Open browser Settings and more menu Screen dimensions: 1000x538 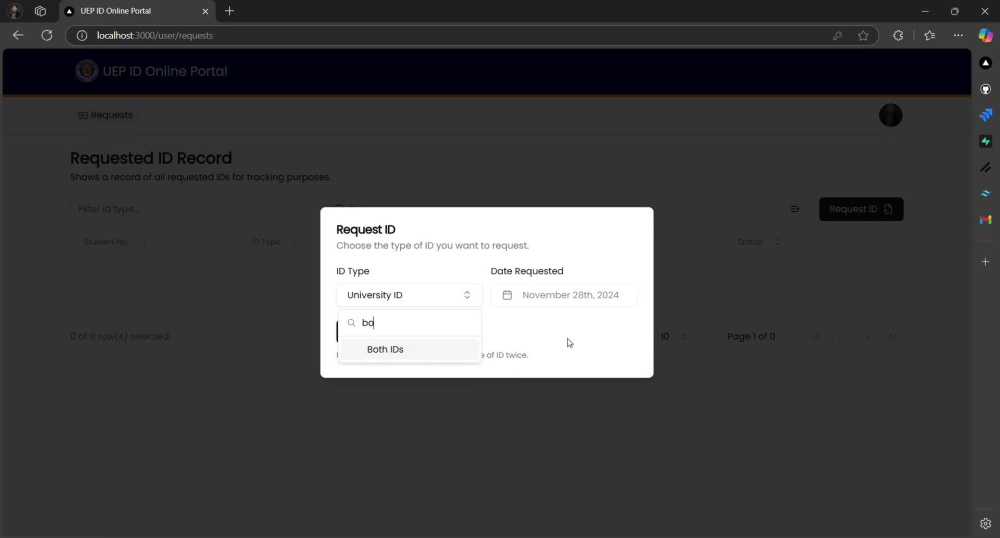click(x=958, y=36)
